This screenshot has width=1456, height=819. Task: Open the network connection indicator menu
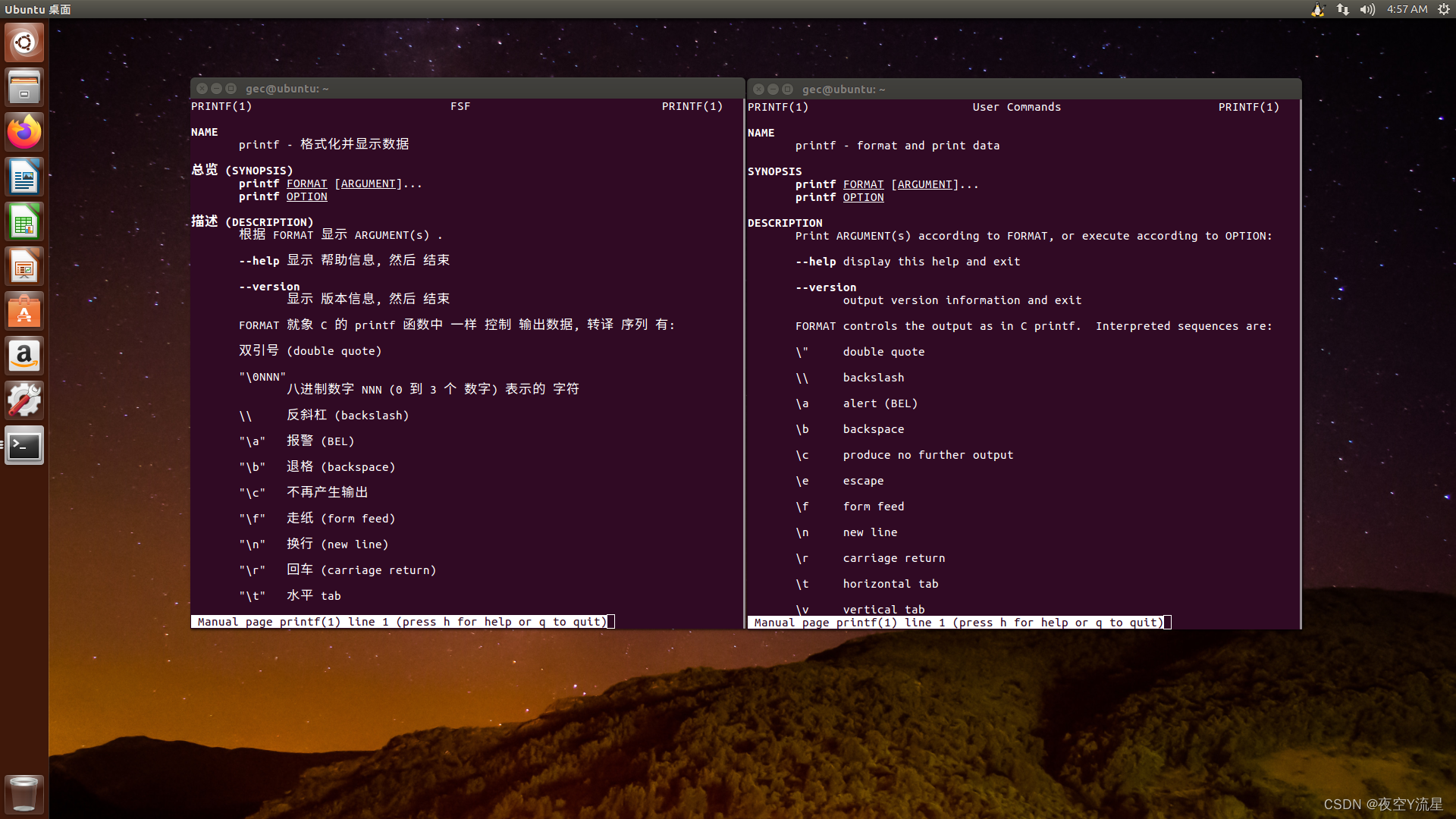click(x=1343, y=9)
